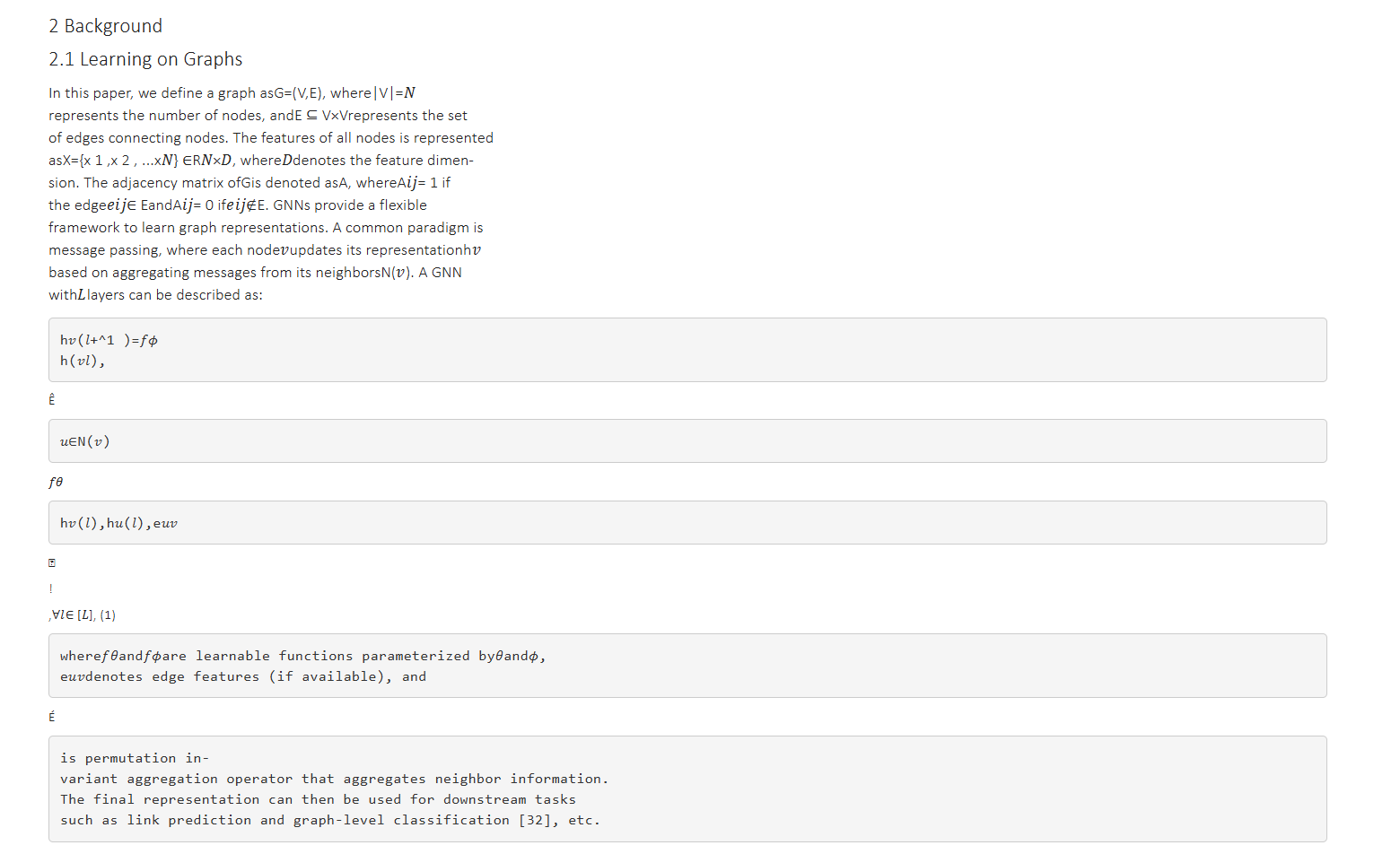
Task: Click the exclamation mark symbol below the red glyph
Action: [50, 588]
